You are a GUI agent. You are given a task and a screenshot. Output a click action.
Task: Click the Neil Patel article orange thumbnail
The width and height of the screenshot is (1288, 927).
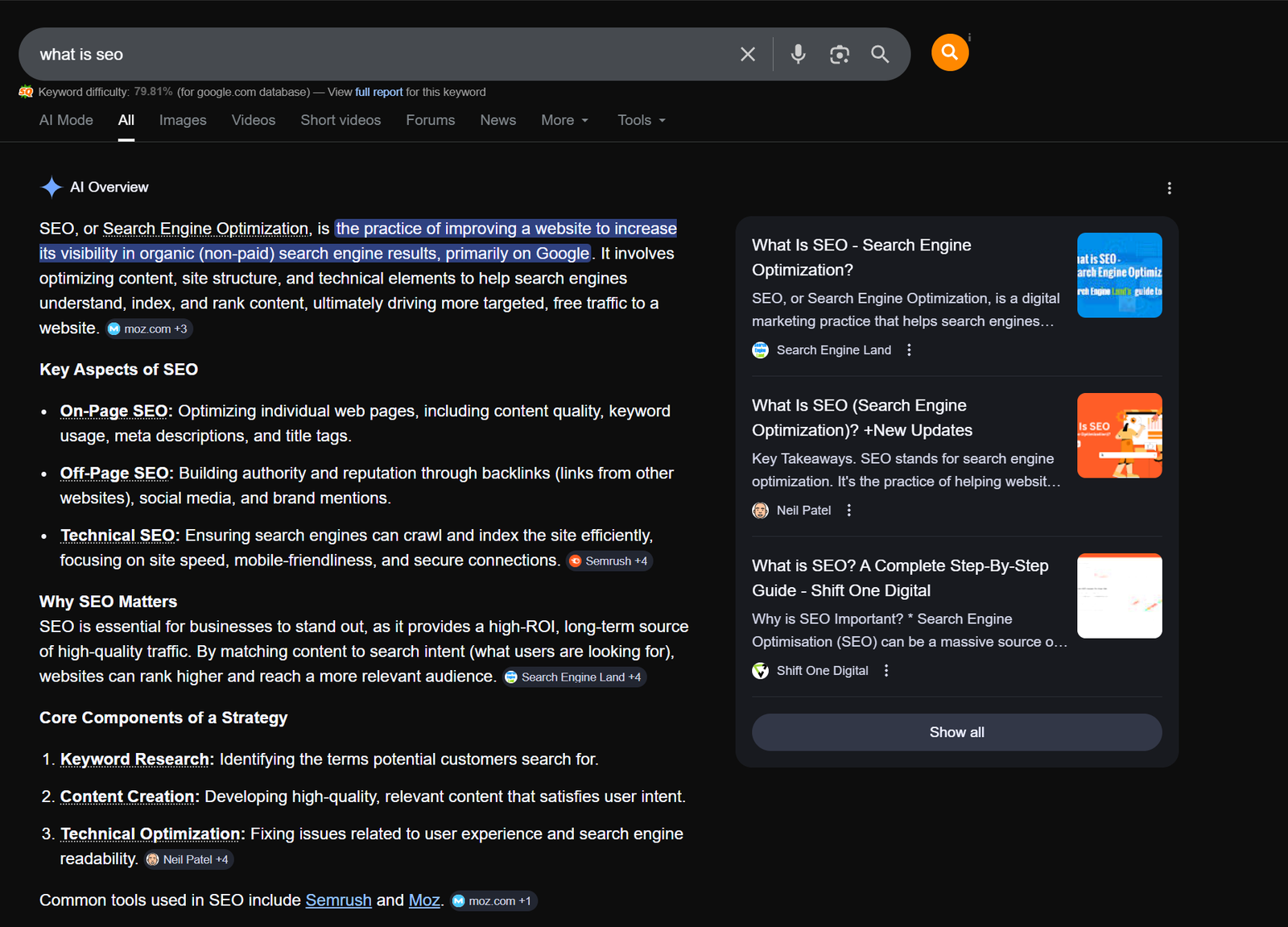click(1119, 435)
